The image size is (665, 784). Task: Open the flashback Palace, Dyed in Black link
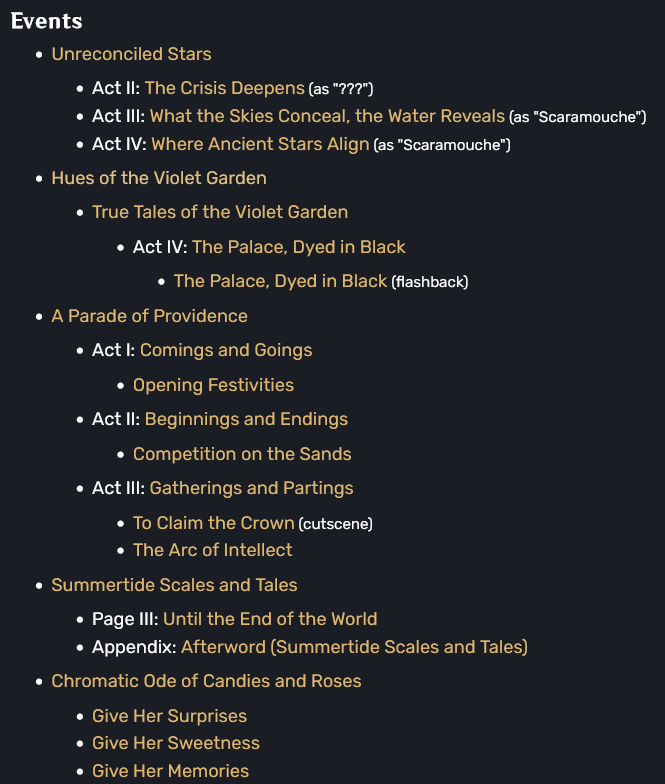click(x=280, y=281)
